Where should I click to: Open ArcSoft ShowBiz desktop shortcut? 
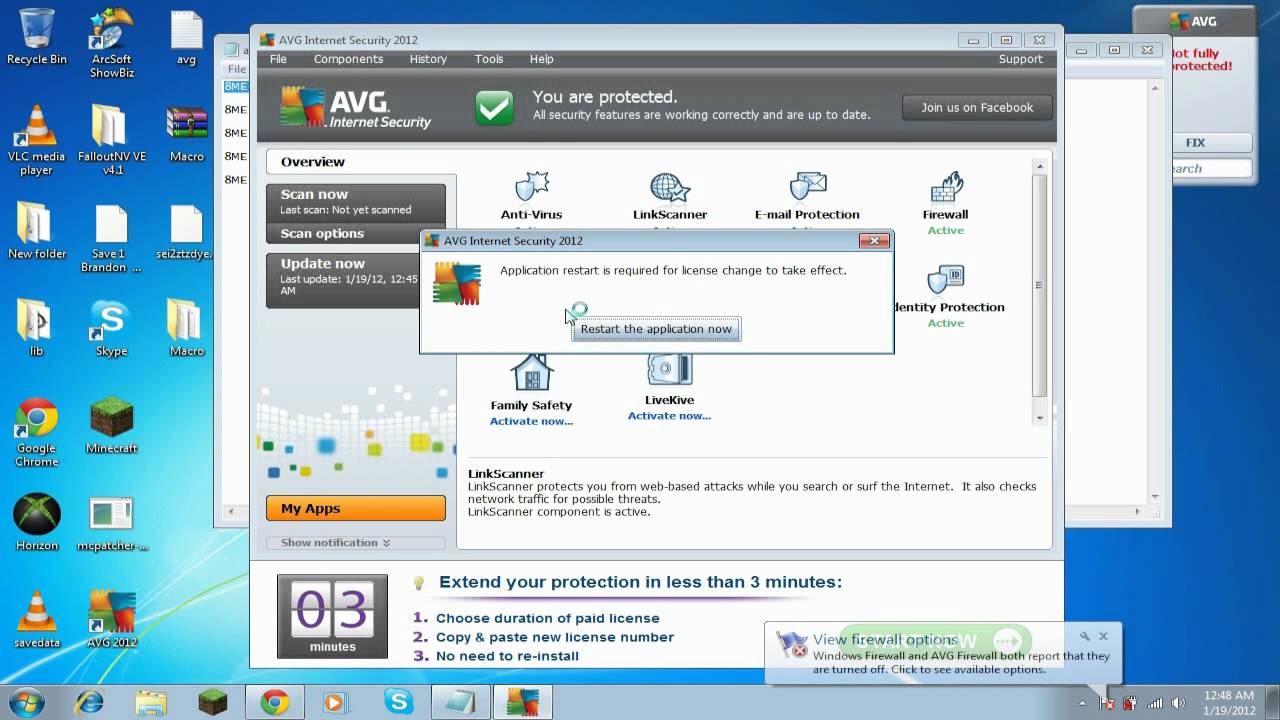(112, 44)
